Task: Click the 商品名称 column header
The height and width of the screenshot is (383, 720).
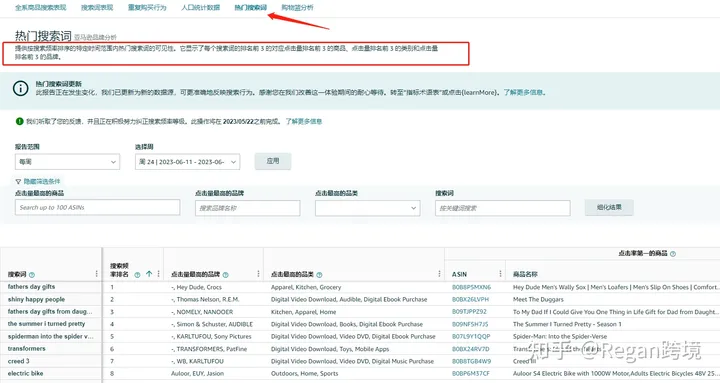Action: point(525,274)
